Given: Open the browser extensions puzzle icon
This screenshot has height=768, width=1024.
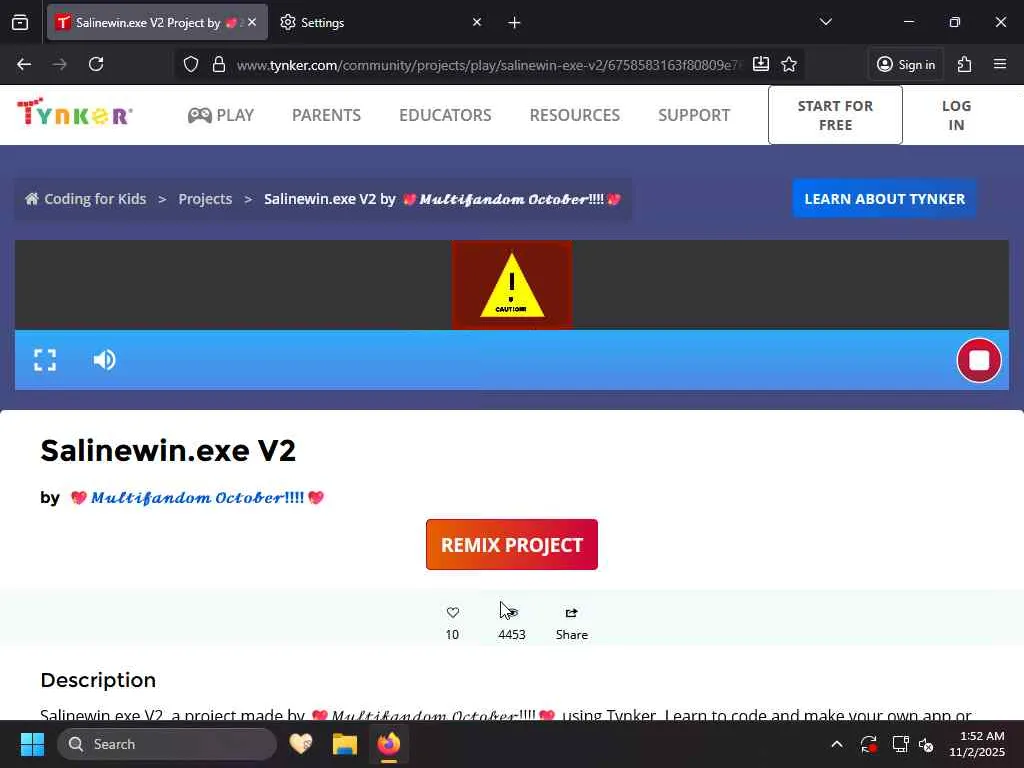Looking at the screenshot, I should [x=964, y=64].
